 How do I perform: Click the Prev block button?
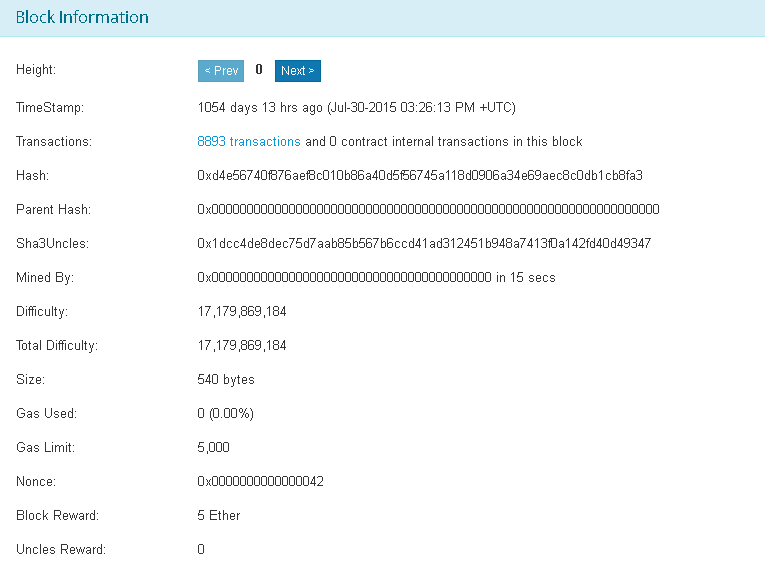pos(220,71)
